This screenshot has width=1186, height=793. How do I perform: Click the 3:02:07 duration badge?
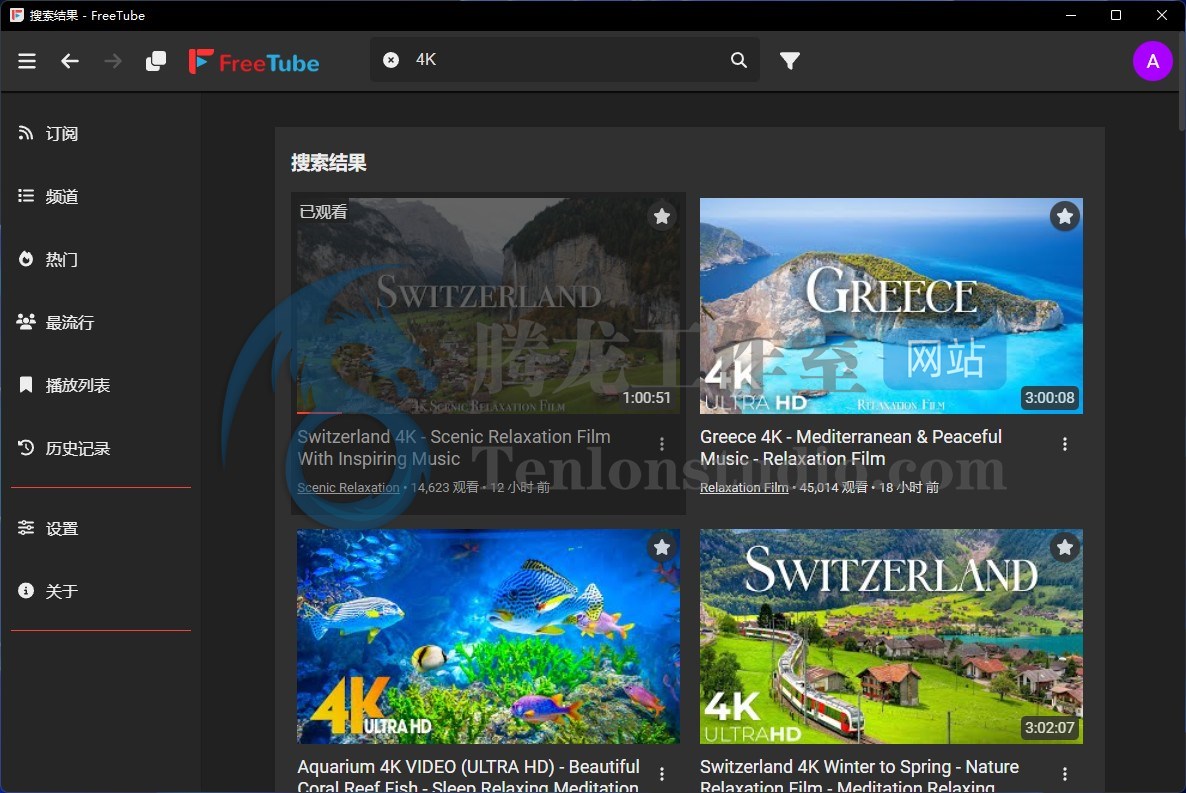click(1049, 728)
